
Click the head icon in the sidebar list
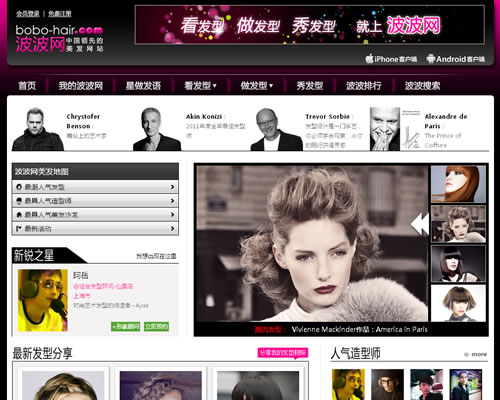19,201
